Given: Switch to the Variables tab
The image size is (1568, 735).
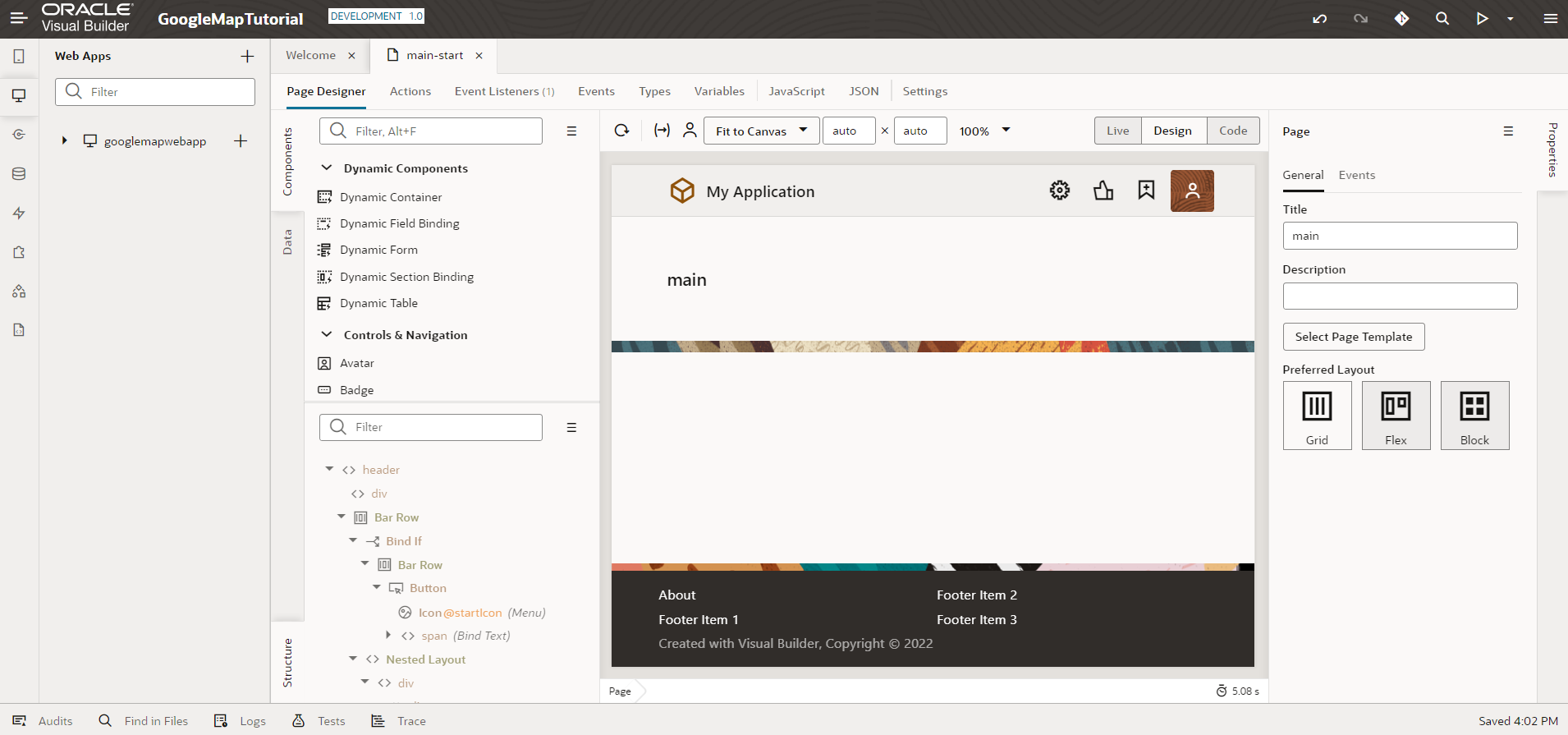Looking at the screenshot, I should pyautogui.click(x=719, y=91).
